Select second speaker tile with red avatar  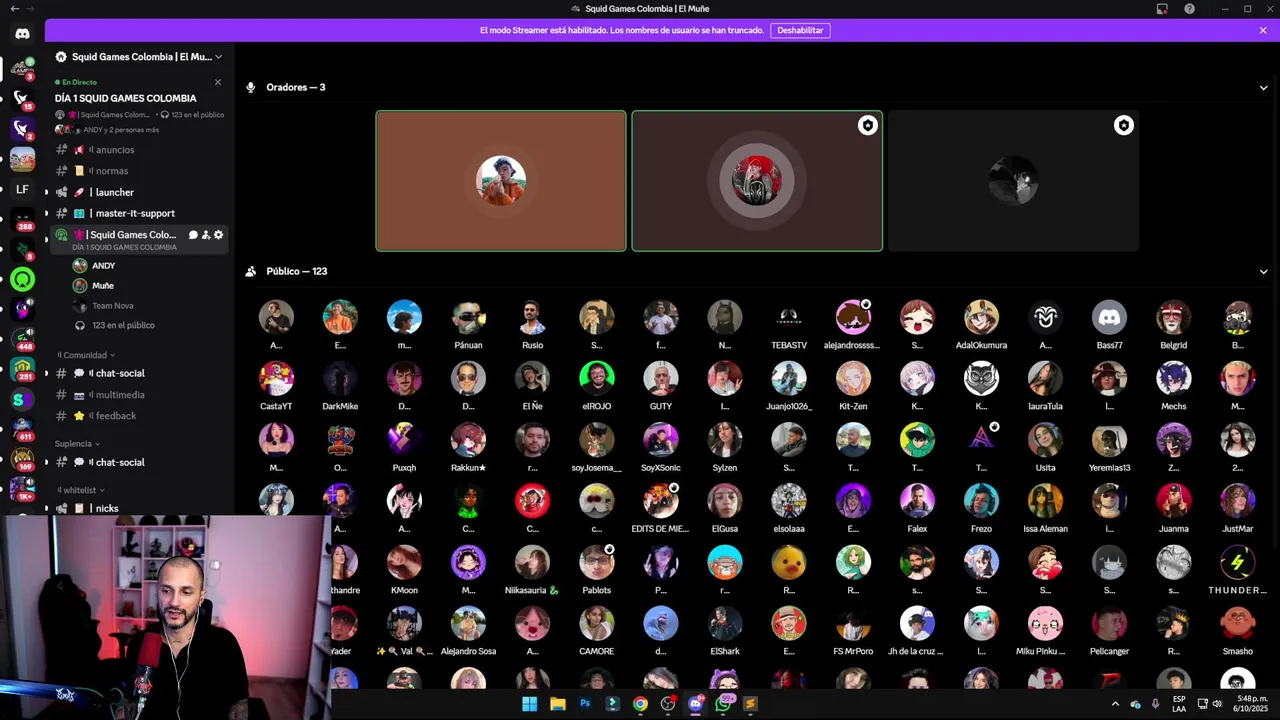coord(757,181)
